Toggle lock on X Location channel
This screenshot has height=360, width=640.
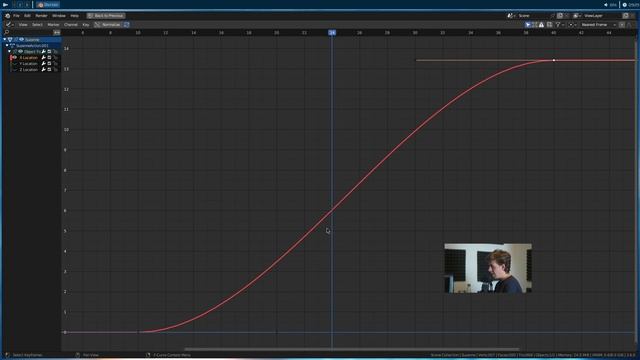point(55,58)
